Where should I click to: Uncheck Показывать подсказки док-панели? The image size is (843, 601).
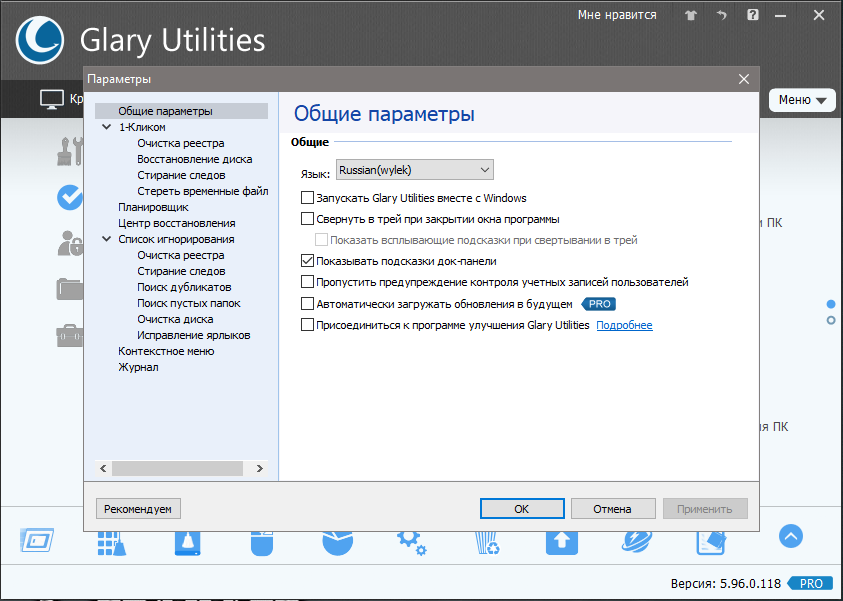click(x=307, y=261)
